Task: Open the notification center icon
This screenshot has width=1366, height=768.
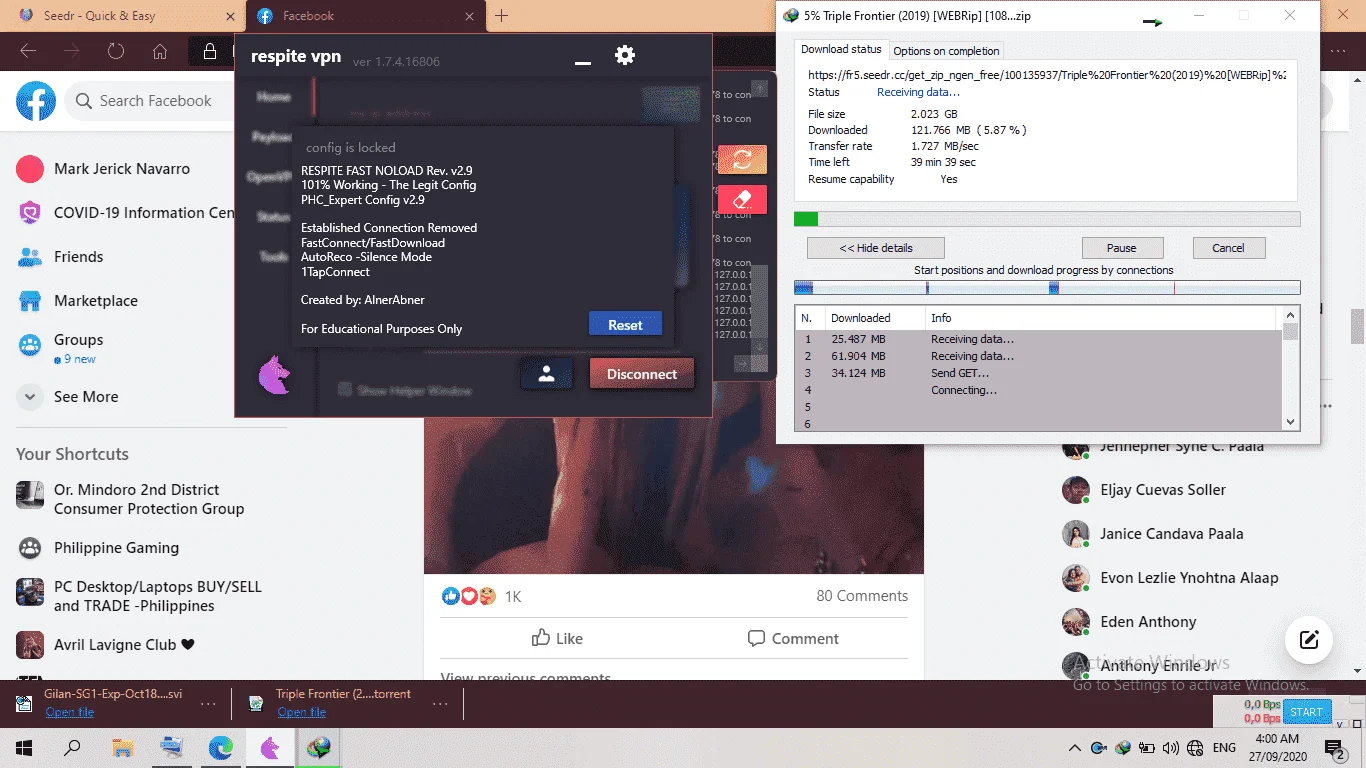Action: point(1335,748)
